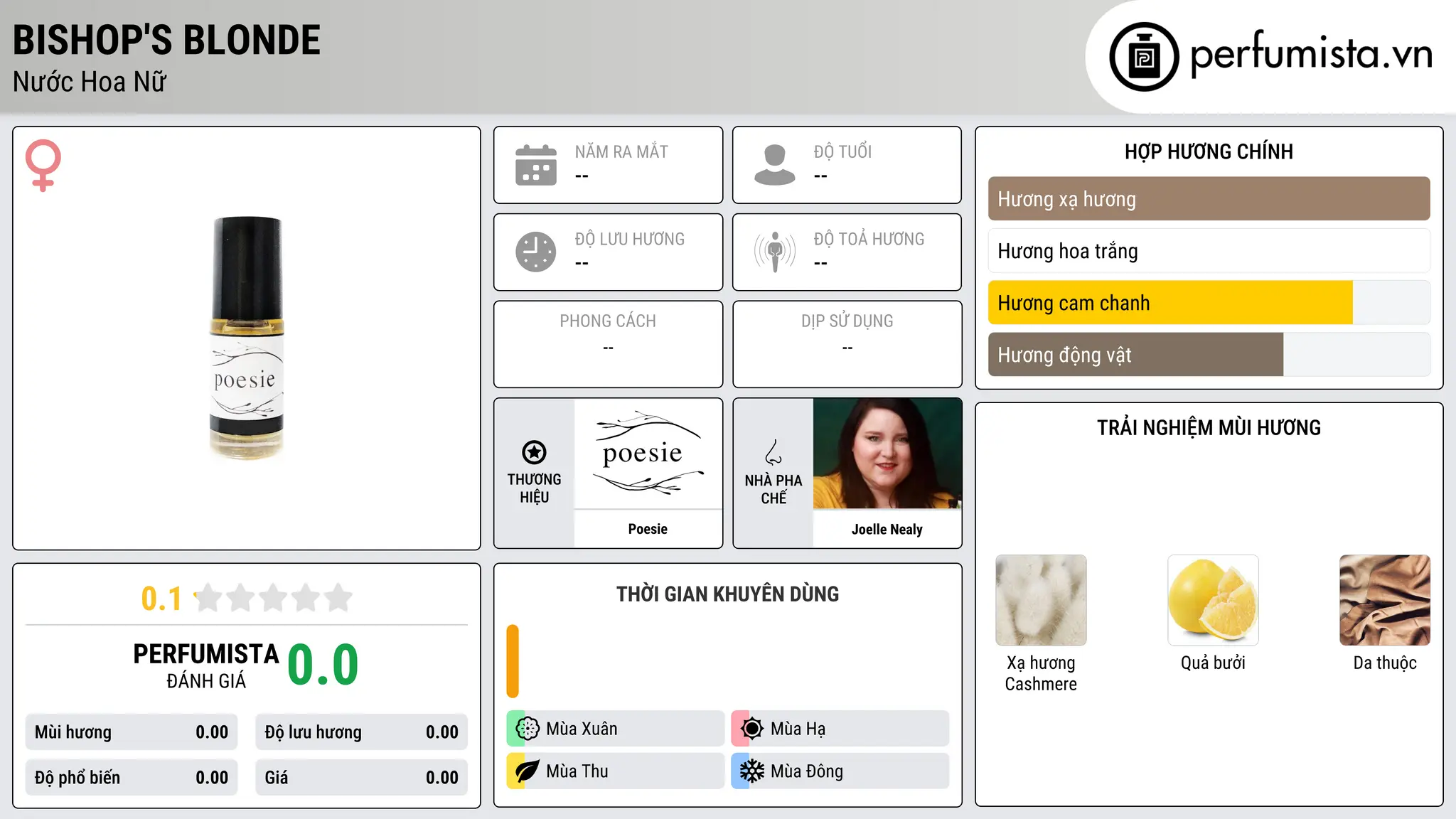Click the Độ phổ biến score row

click(x=132, y=778)
